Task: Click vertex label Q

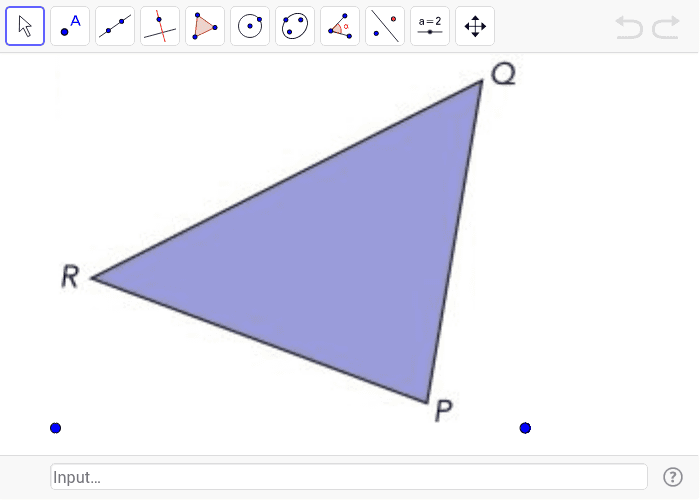Action: (504, 74)
